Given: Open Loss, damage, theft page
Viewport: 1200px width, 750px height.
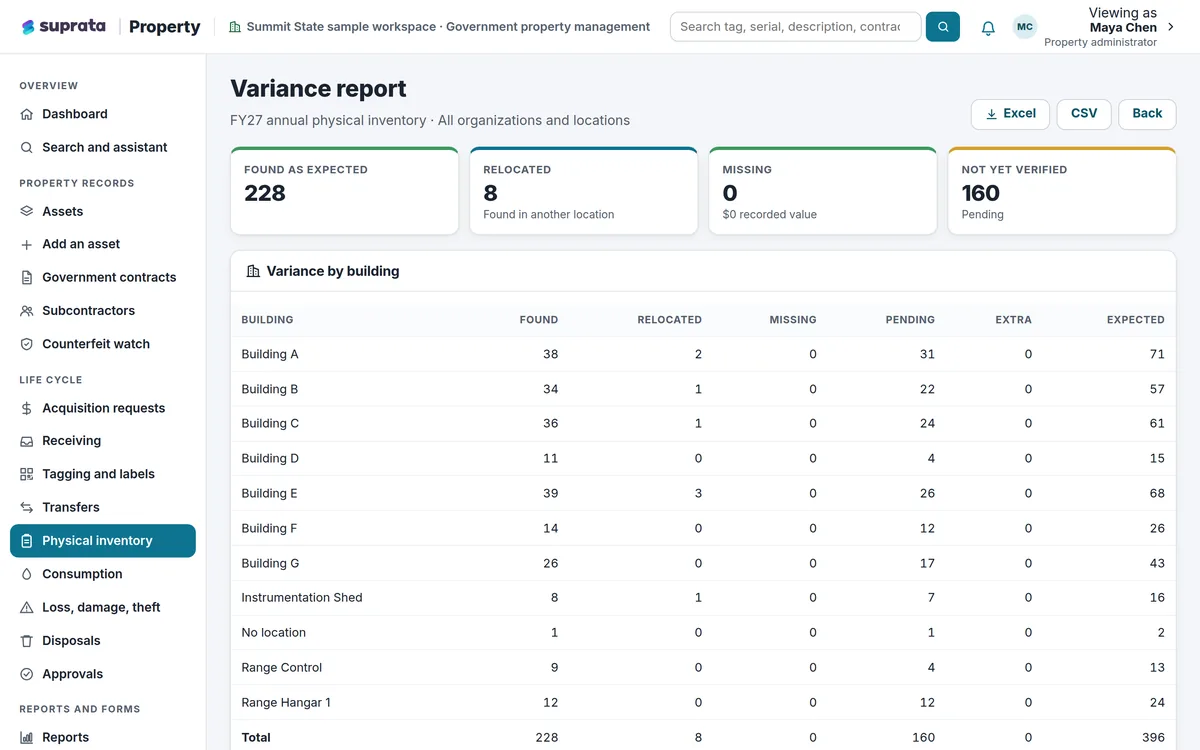Looking at the screenshot, I should (x=103, y=607).
